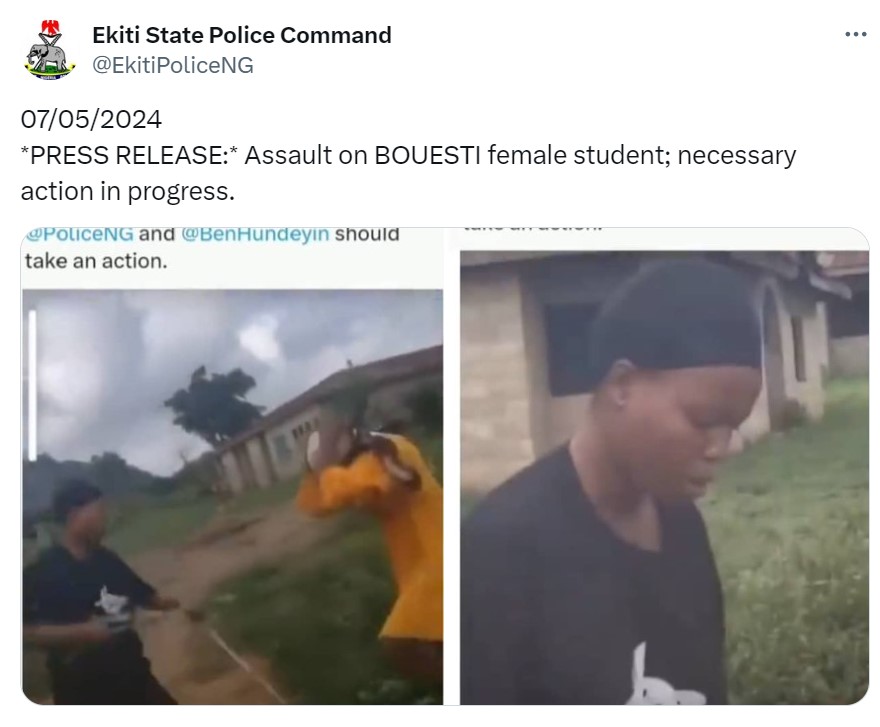Click the @PoliceNG mention in left image
Image resolution: width=880 pixels, height=727 pixels.
point(80,234)
